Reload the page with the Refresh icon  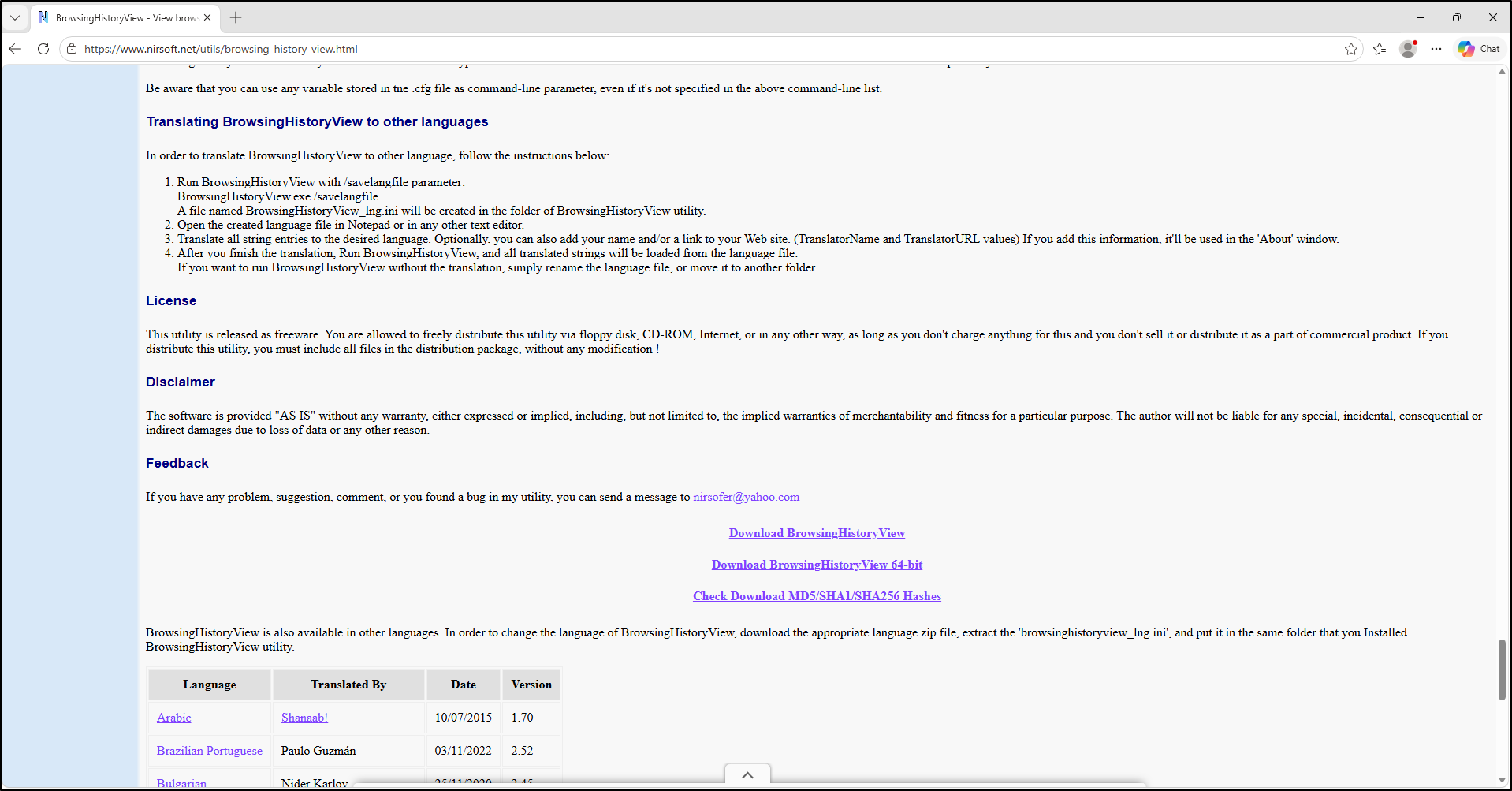43,49
